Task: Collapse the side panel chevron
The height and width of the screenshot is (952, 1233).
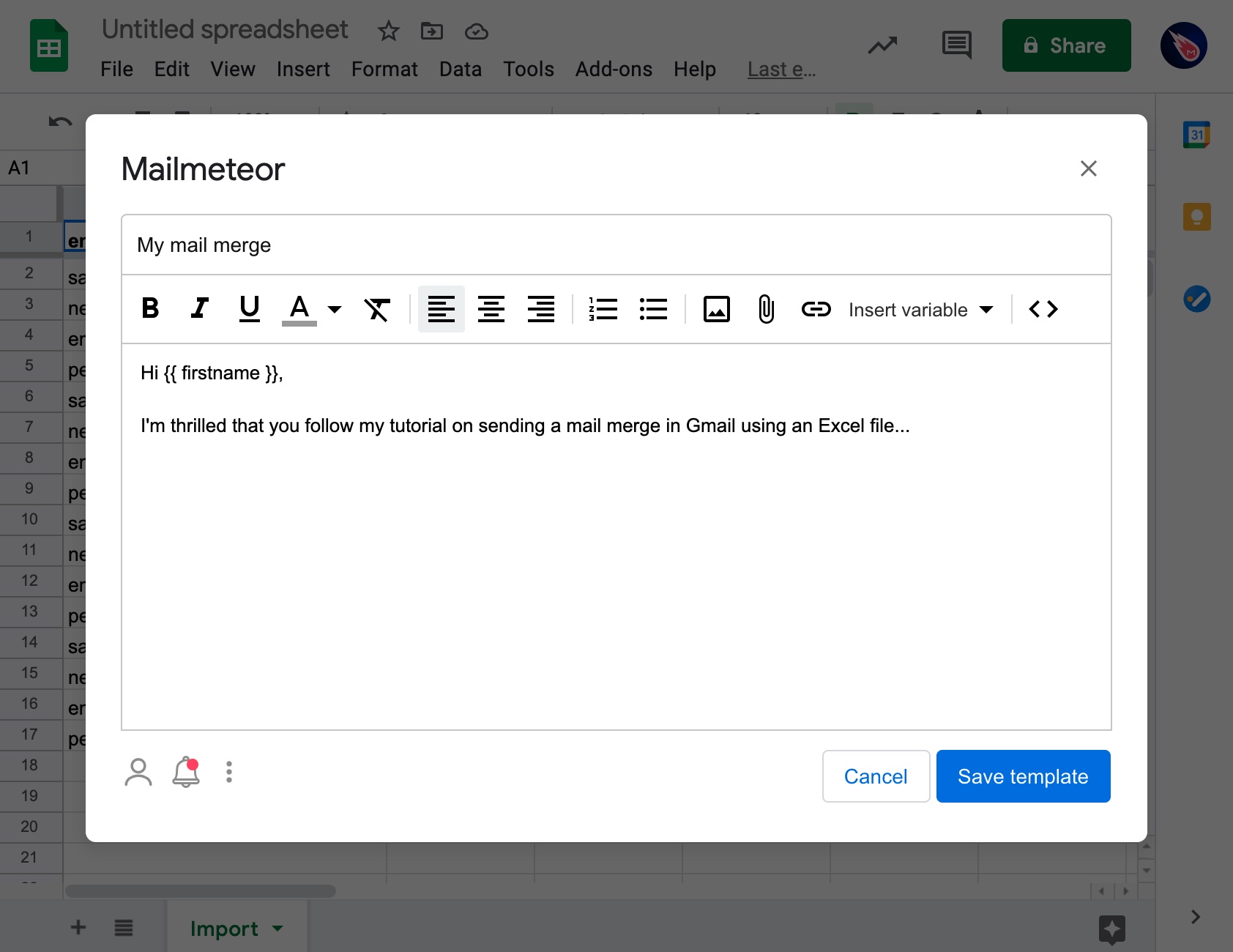Action: click(1196, 917)
